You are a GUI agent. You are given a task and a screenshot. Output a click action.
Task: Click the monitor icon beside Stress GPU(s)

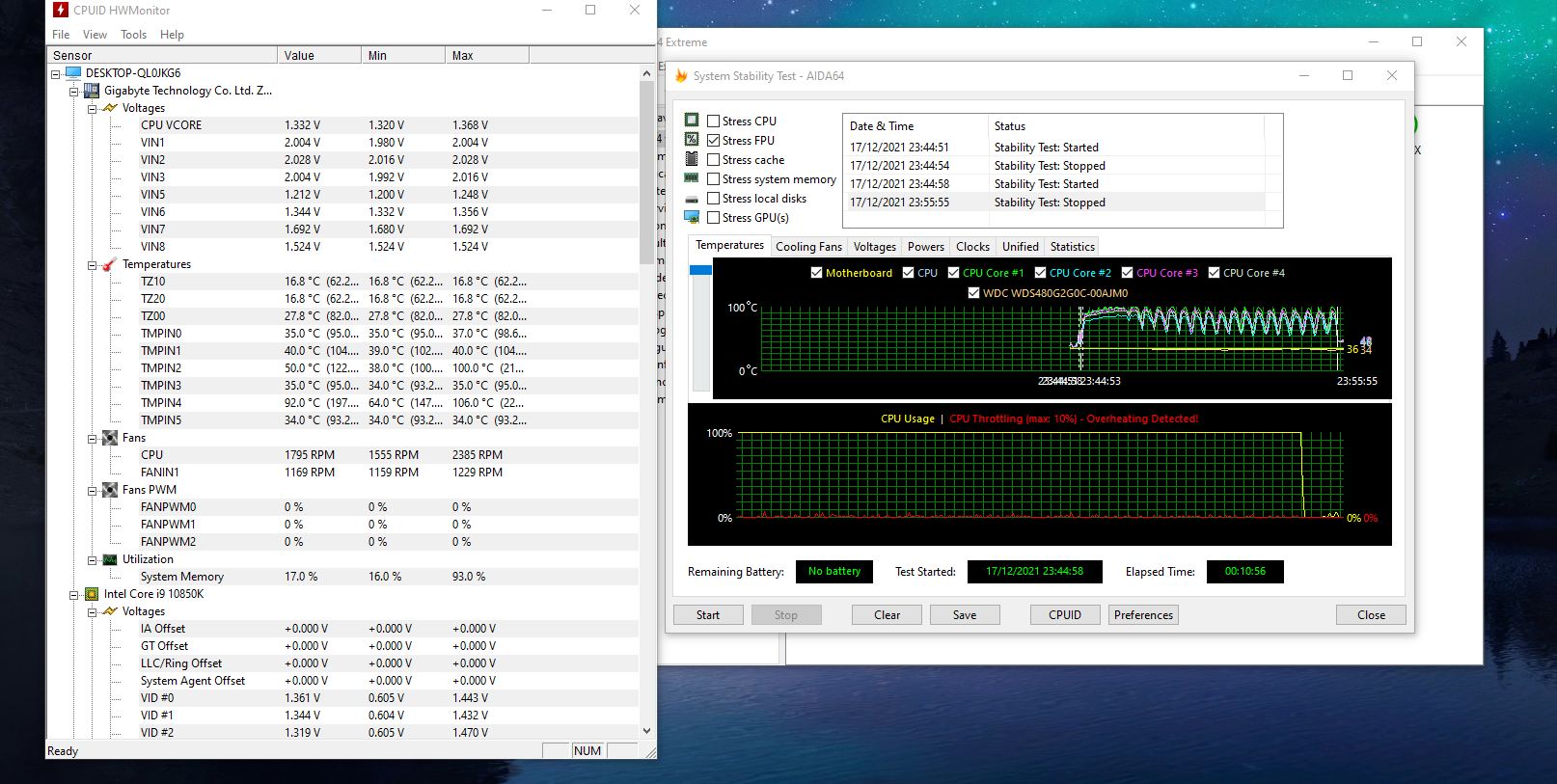[x=692, y=217]
